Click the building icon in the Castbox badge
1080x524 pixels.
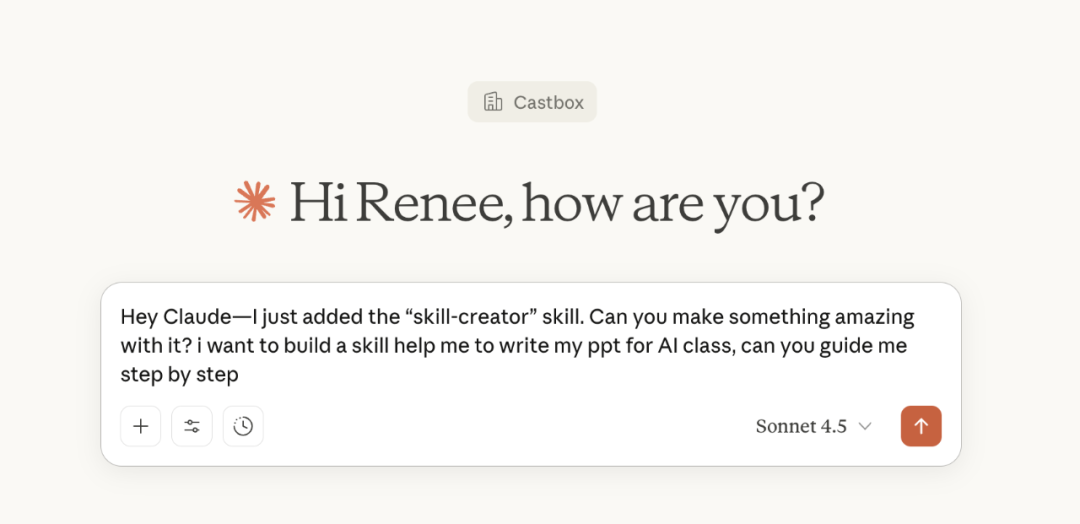pos(492,102)
